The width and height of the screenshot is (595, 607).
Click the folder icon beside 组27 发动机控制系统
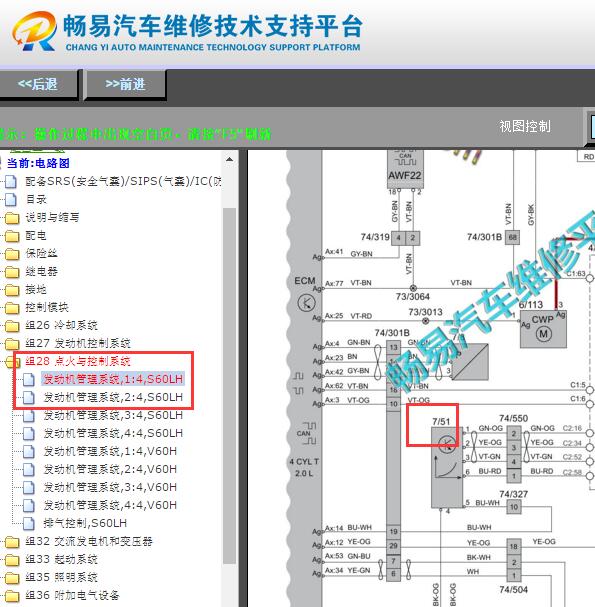[12, 344]
